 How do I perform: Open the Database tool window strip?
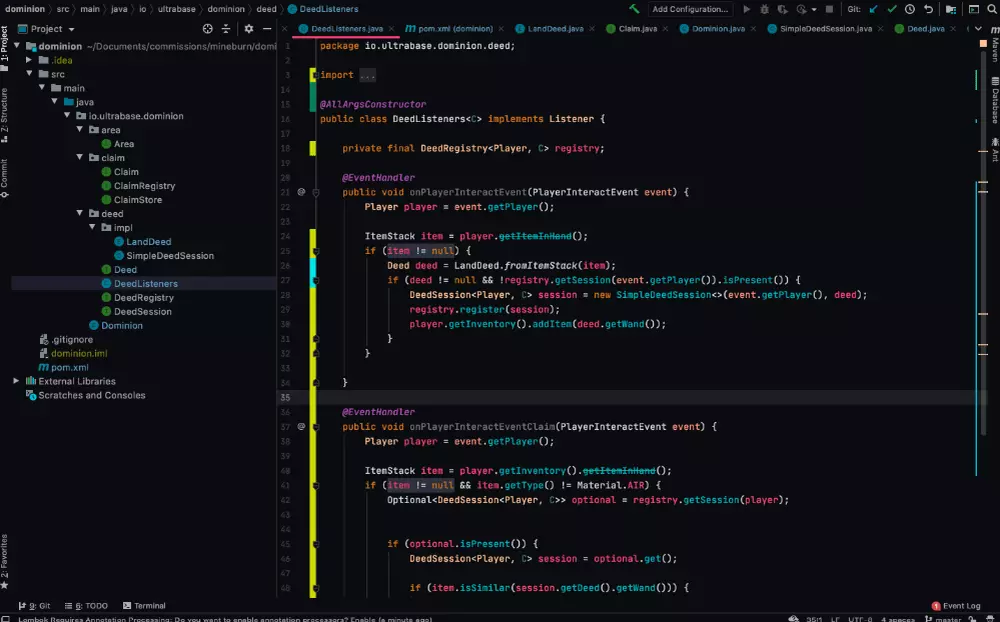tap(995, 100)
